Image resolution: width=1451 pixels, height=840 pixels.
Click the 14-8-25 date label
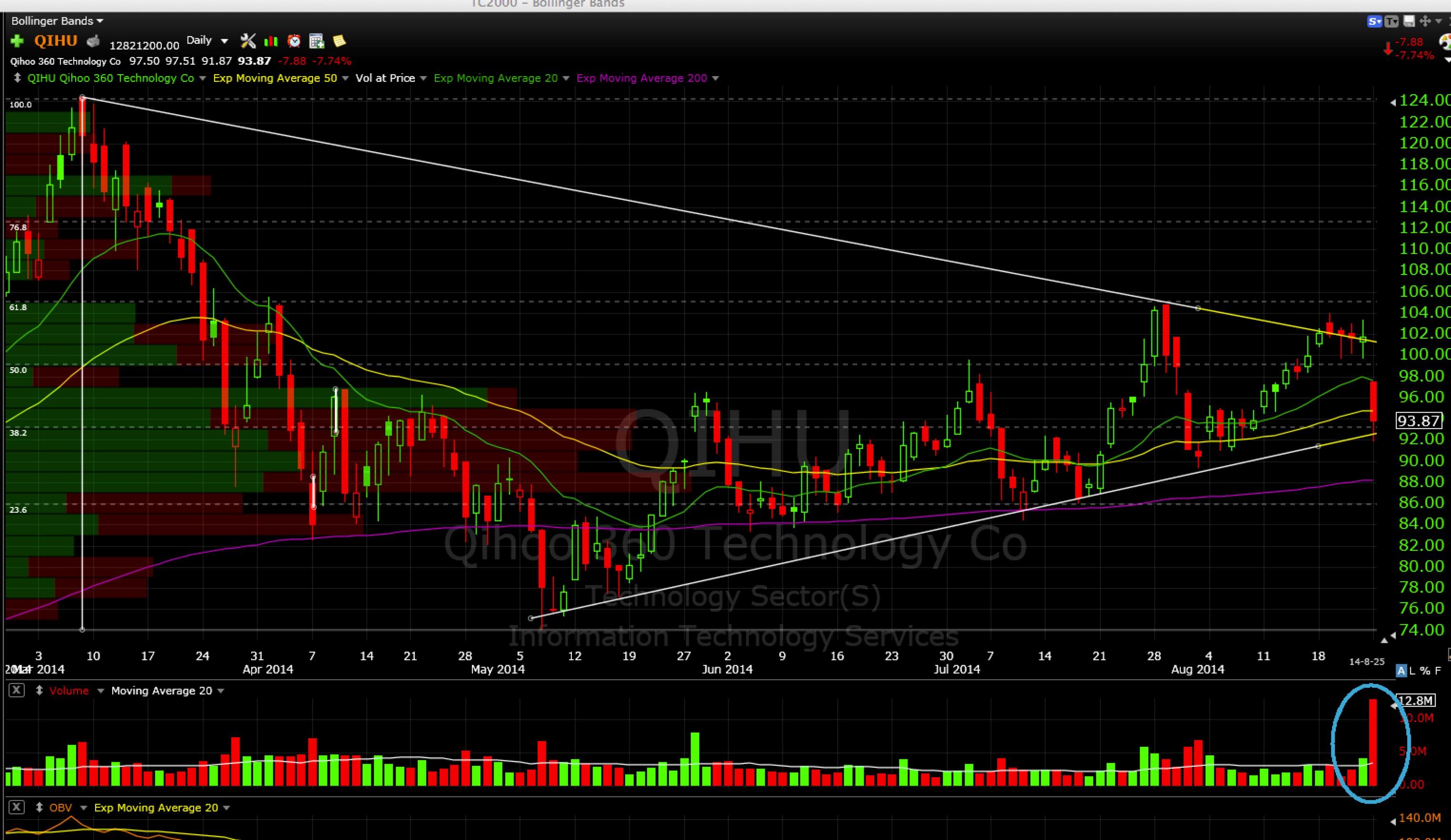[x=1366, y=662]
